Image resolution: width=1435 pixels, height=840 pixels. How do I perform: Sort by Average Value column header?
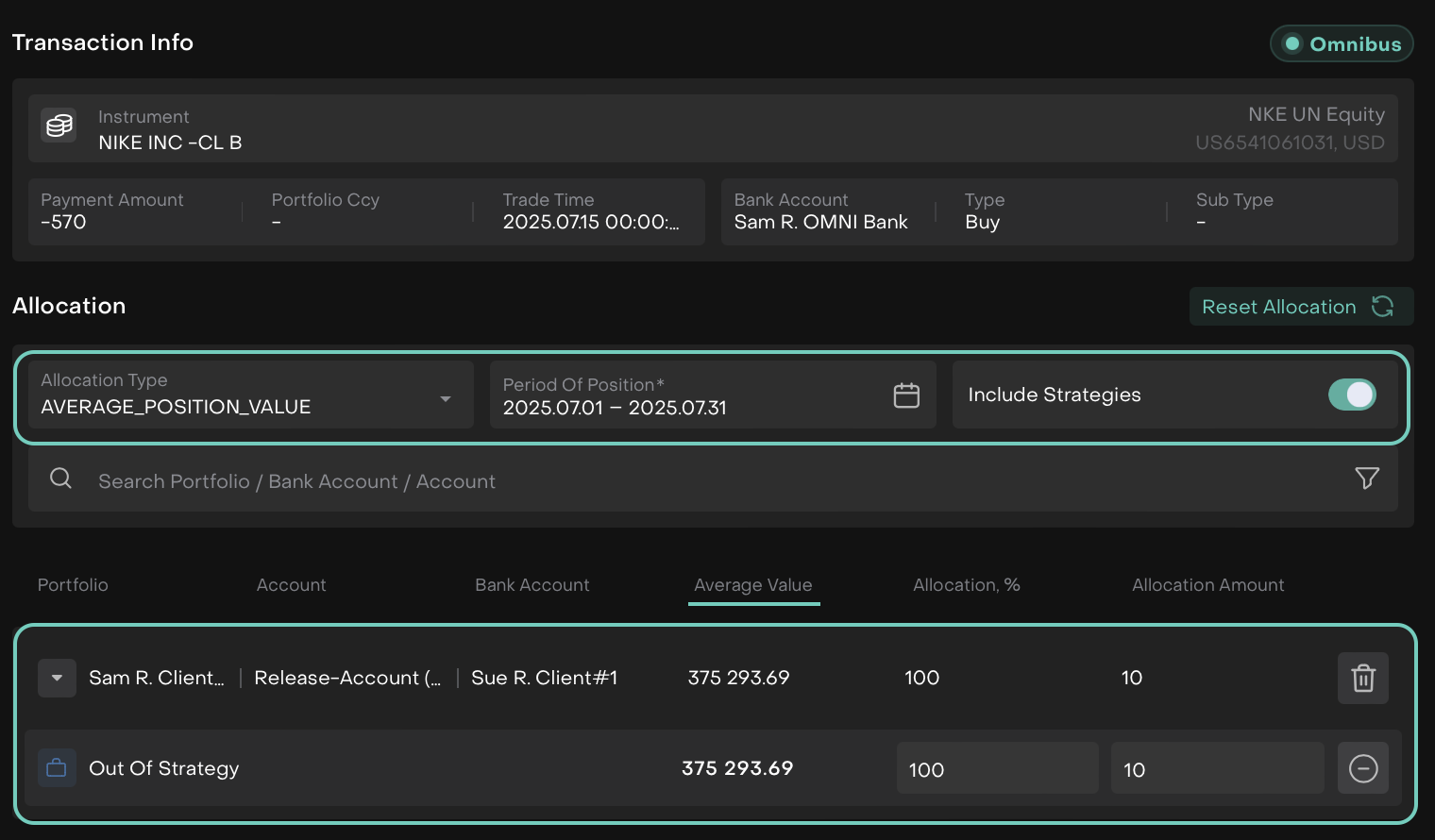(x=752, y=585)
